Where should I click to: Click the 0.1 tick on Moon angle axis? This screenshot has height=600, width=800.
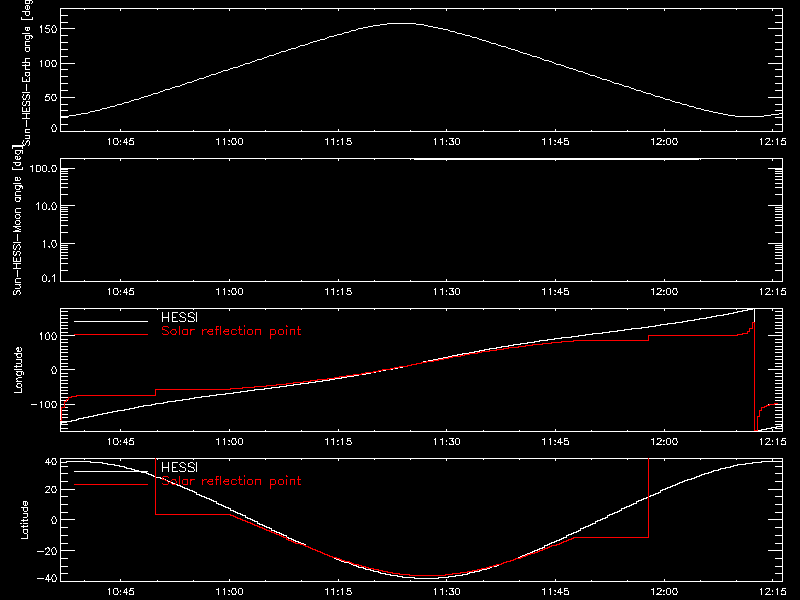click(49, 279)
